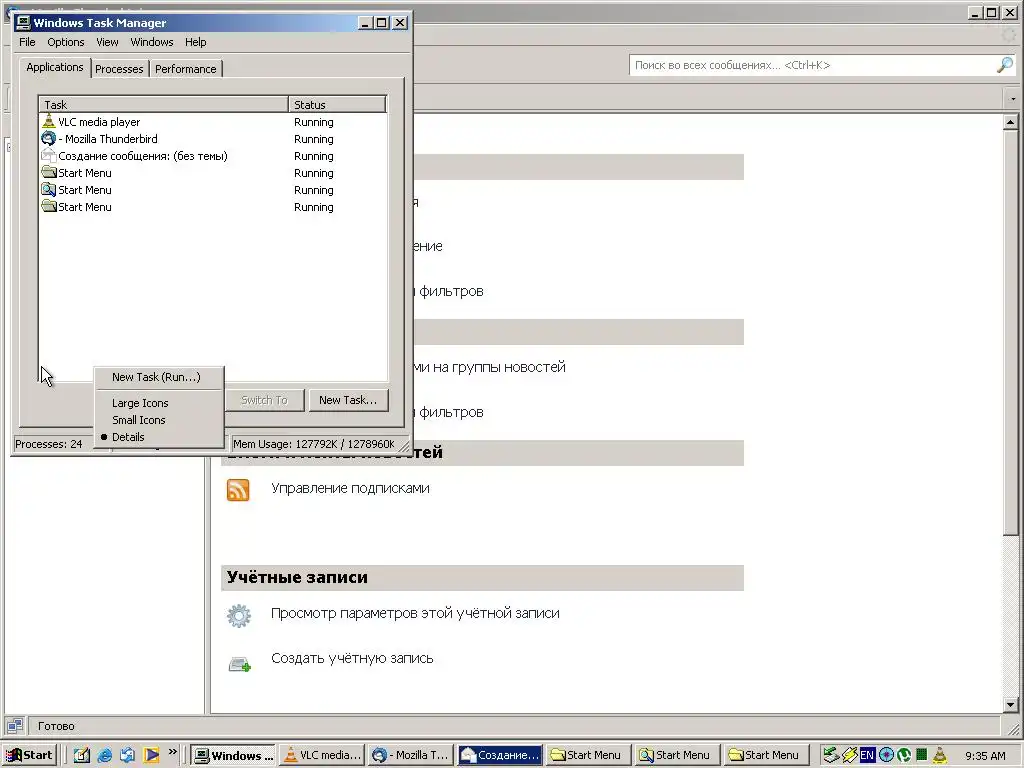This screenshot has width=1024, height=768.
Task: Click the VLC cone tray icon
Action: coord(940,756)
